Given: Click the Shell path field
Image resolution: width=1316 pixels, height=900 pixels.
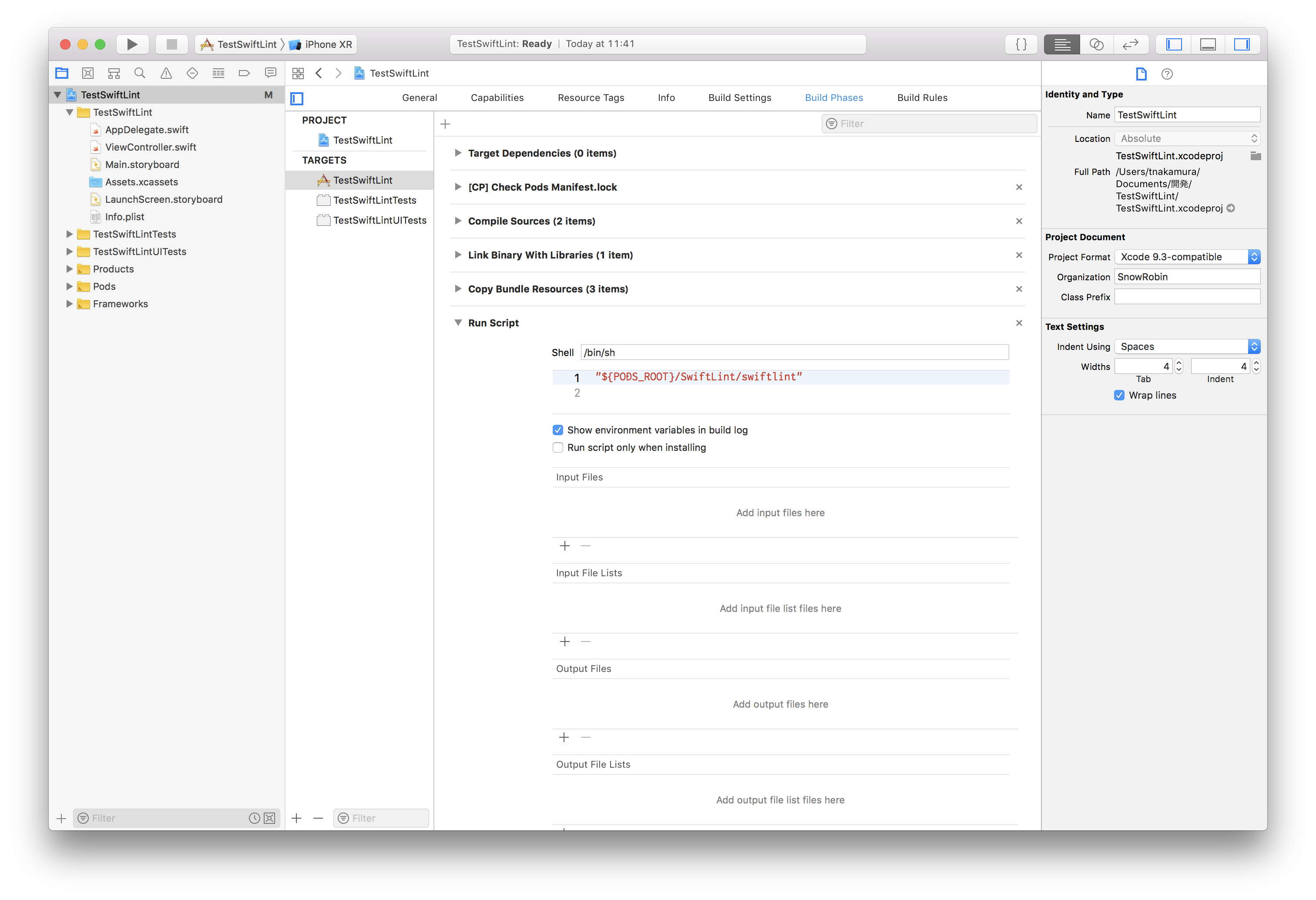Looking at the screenshot, I should 795,353.
